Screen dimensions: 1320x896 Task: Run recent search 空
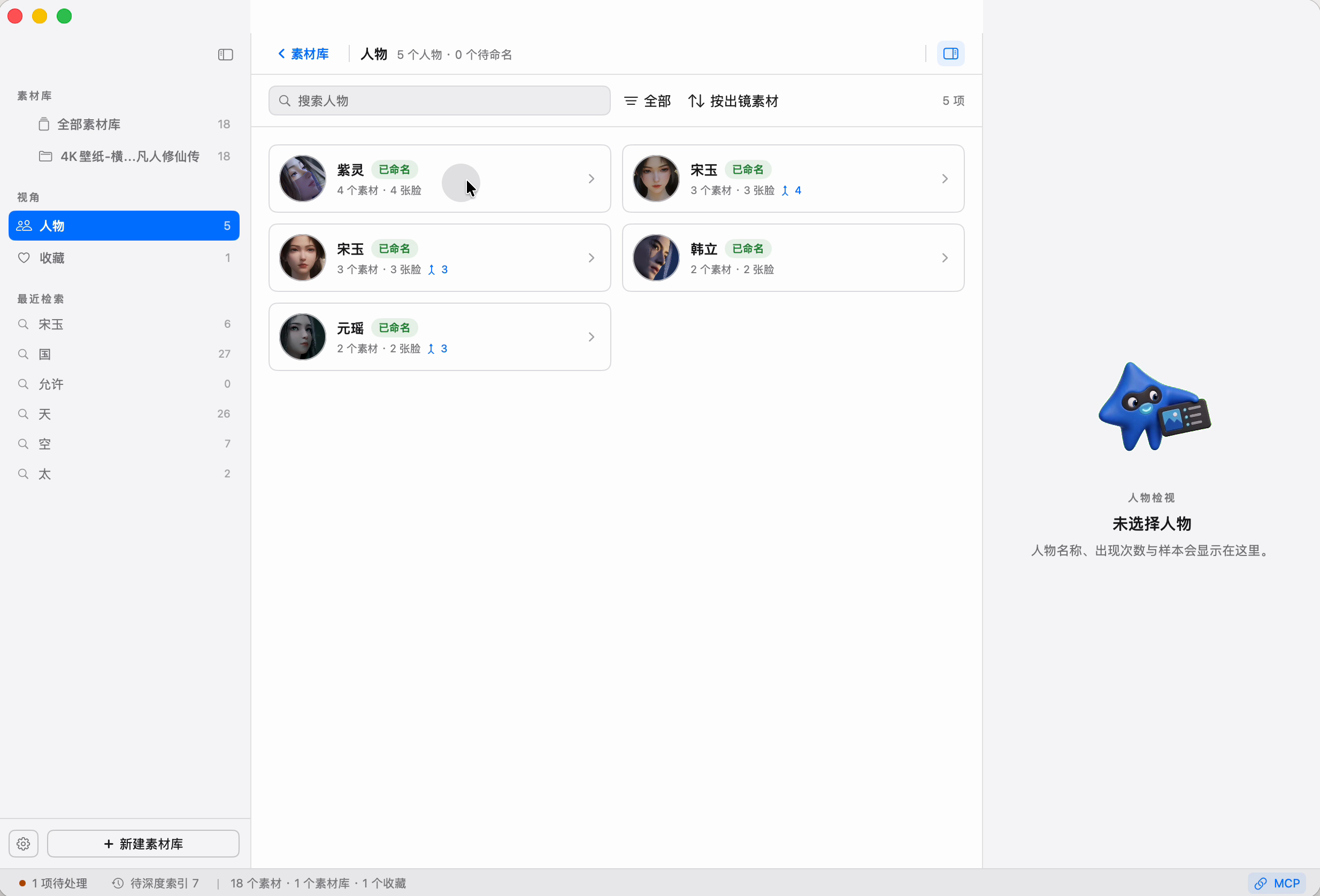124,444
